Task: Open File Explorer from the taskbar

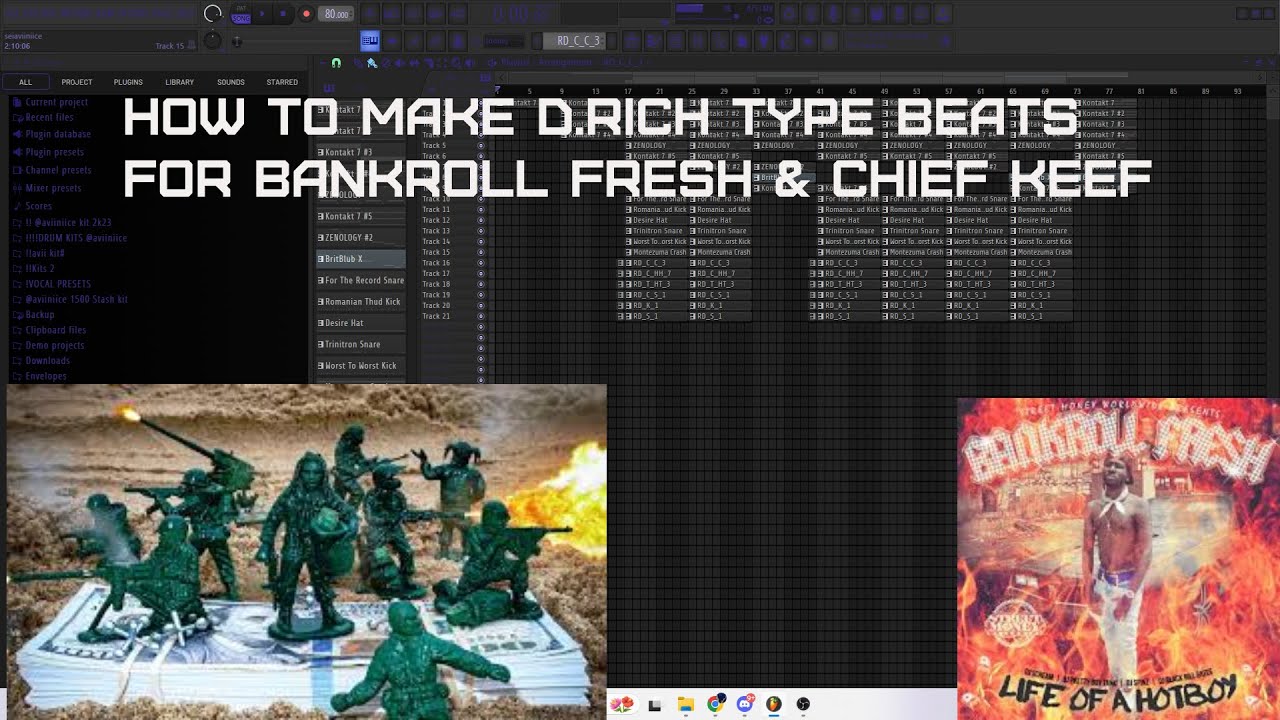Action: (x=685, y=705)
